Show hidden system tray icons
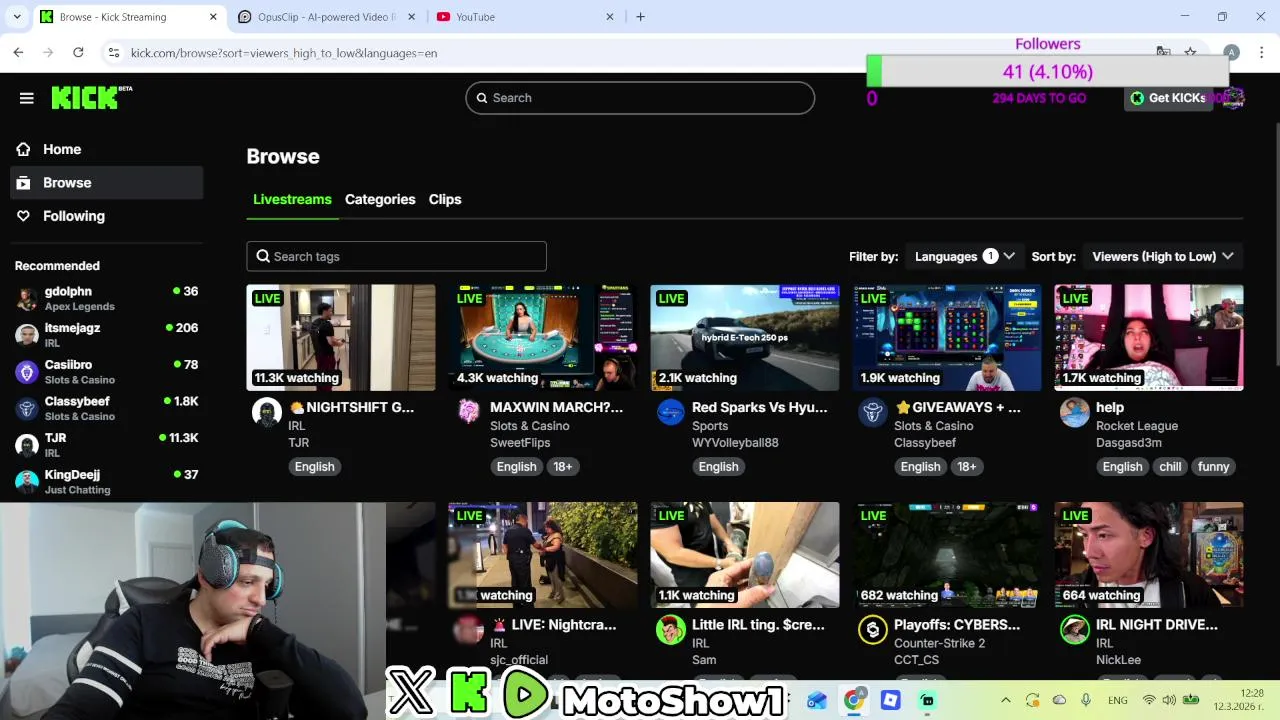This screenshot has width=1280, height=720. click(x=1005, y=701)
